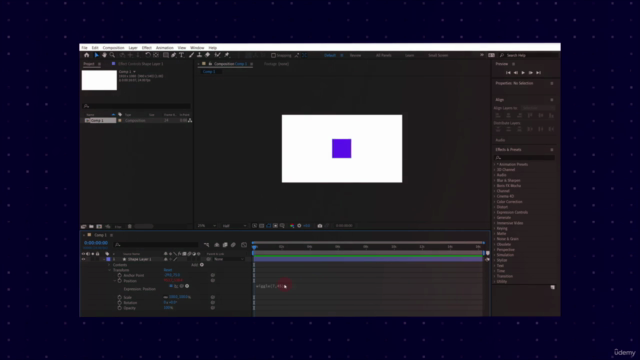This screenshot has height=360, width=640.
Task: Expand the Color Correction effects category
Action: [495, 202]
